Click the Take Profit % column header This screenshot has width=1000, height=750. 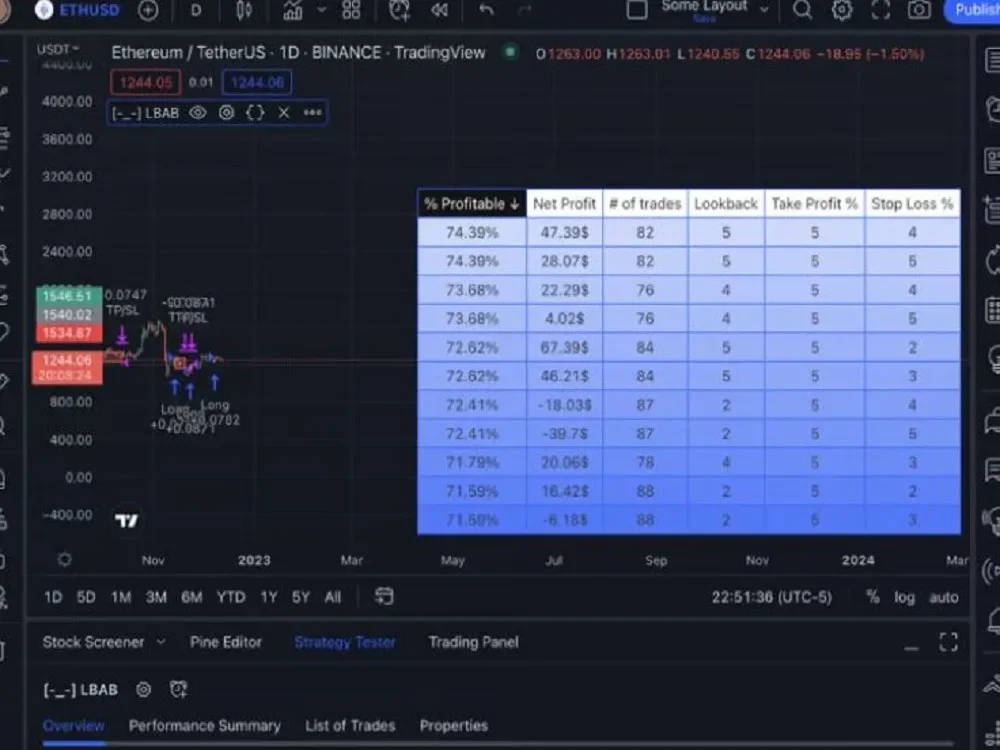814,204
